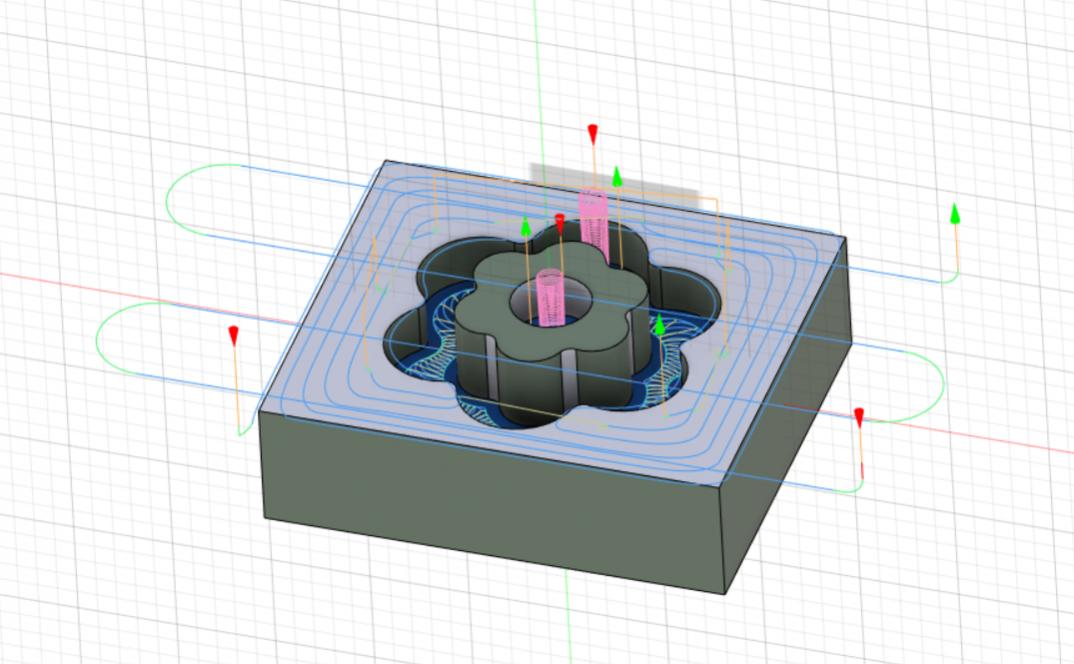This screenshot has width=1074, height=664.
Task: Click the green arrow left of the center red arrow
Action: (x=526, y=227)
